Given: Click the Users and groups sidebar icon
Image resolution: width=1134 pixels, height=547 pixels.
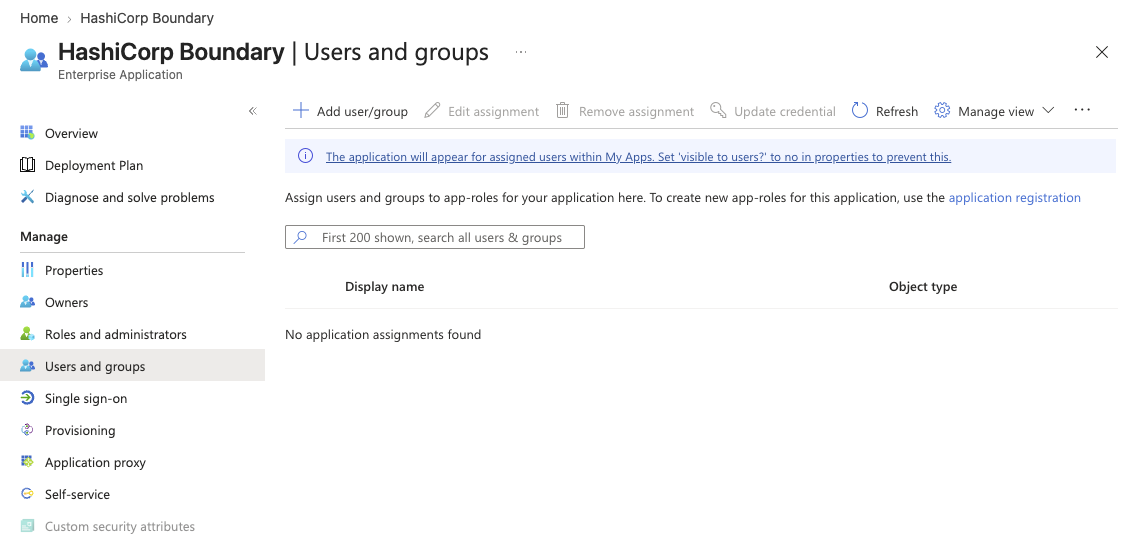Looking at the screenshot, I should (27, 365).
